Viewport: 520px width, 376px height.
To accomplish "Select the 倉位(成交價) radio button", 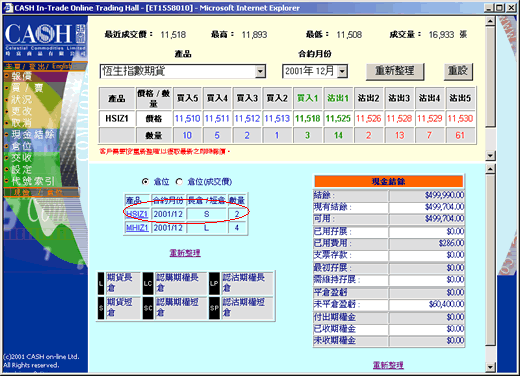I will 179,182.
